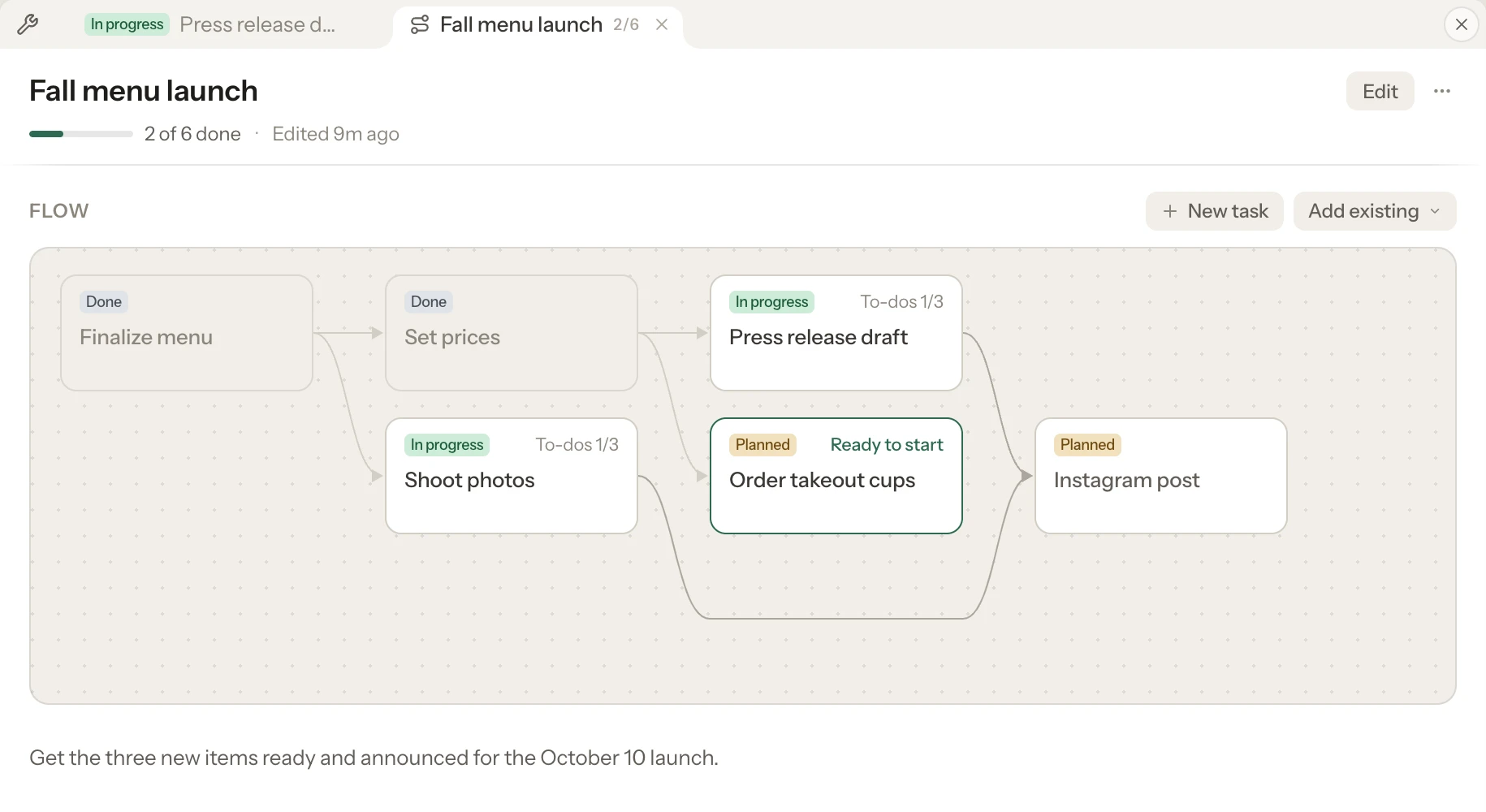Screen dimensions: 1486x812
Task: Close the Fall menu launch tab
Action: (x=662, y=24)
